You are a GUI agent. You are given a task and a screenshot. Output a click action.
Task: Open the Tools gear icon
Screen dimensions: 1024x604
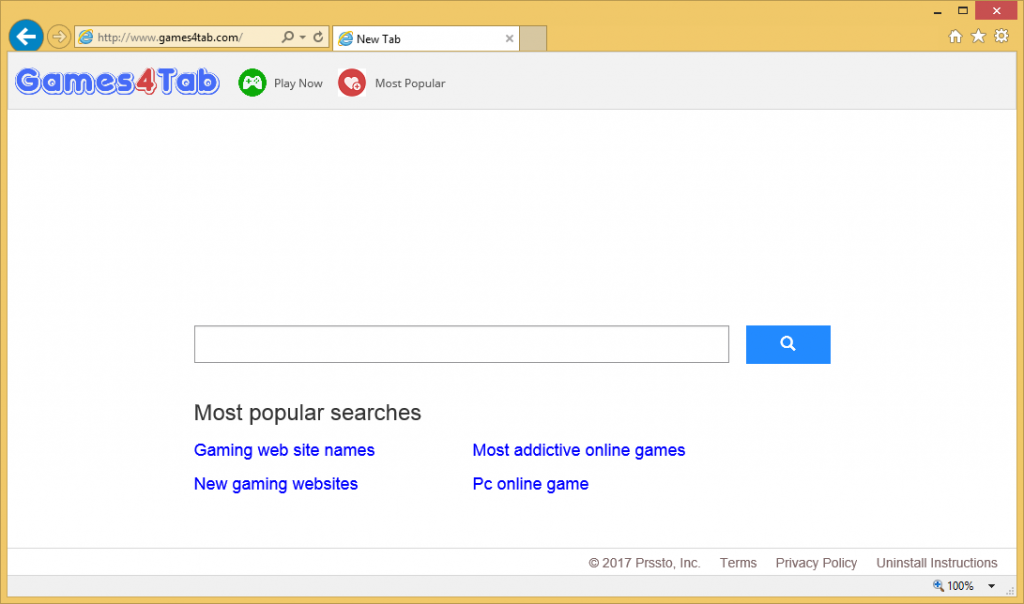(x=1002, y=36)
